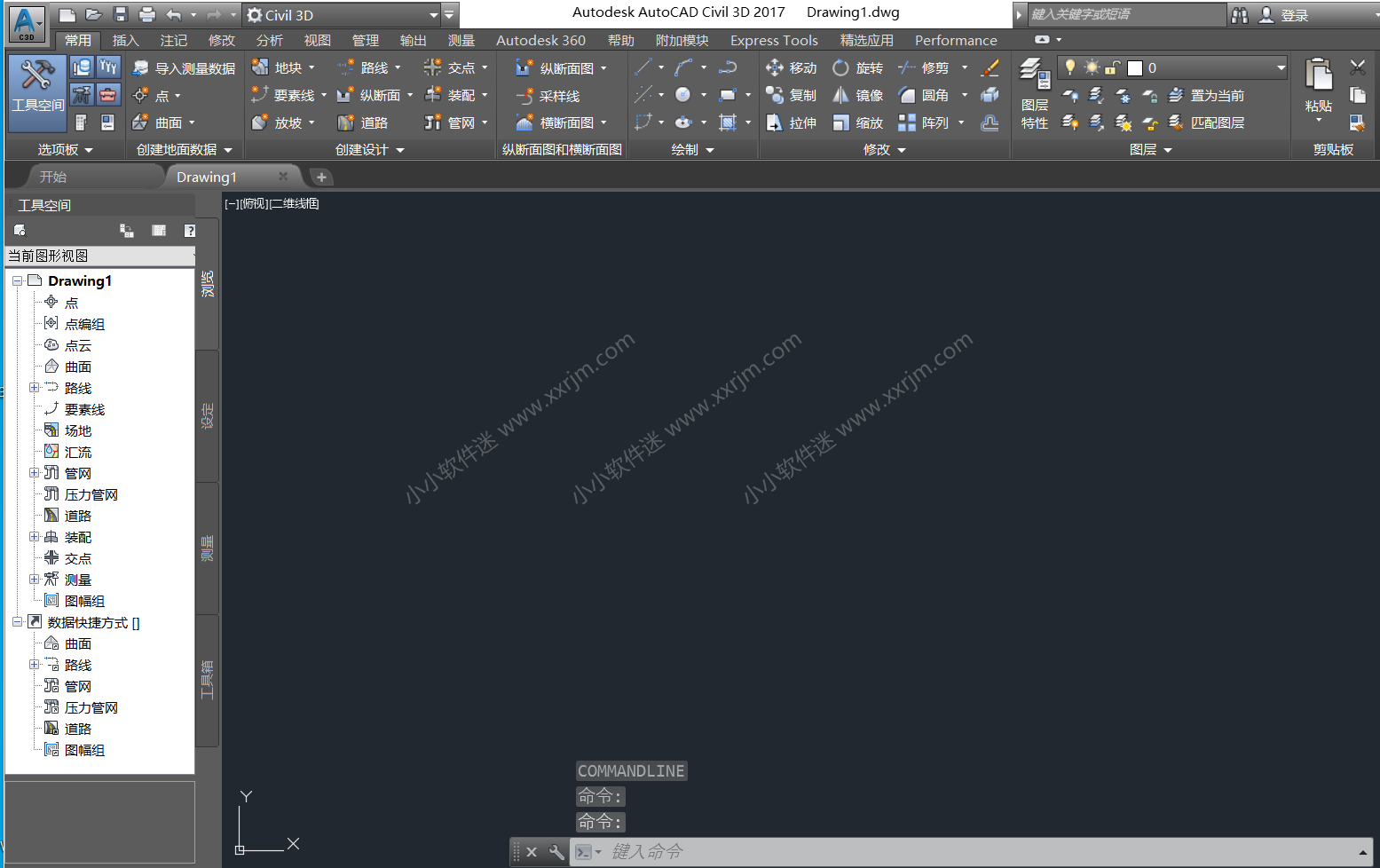Toggle the layer freeze sun icon
The height and width of the screenshot is (868, 1380).
pyautogui.click(x=1092, y=67)
